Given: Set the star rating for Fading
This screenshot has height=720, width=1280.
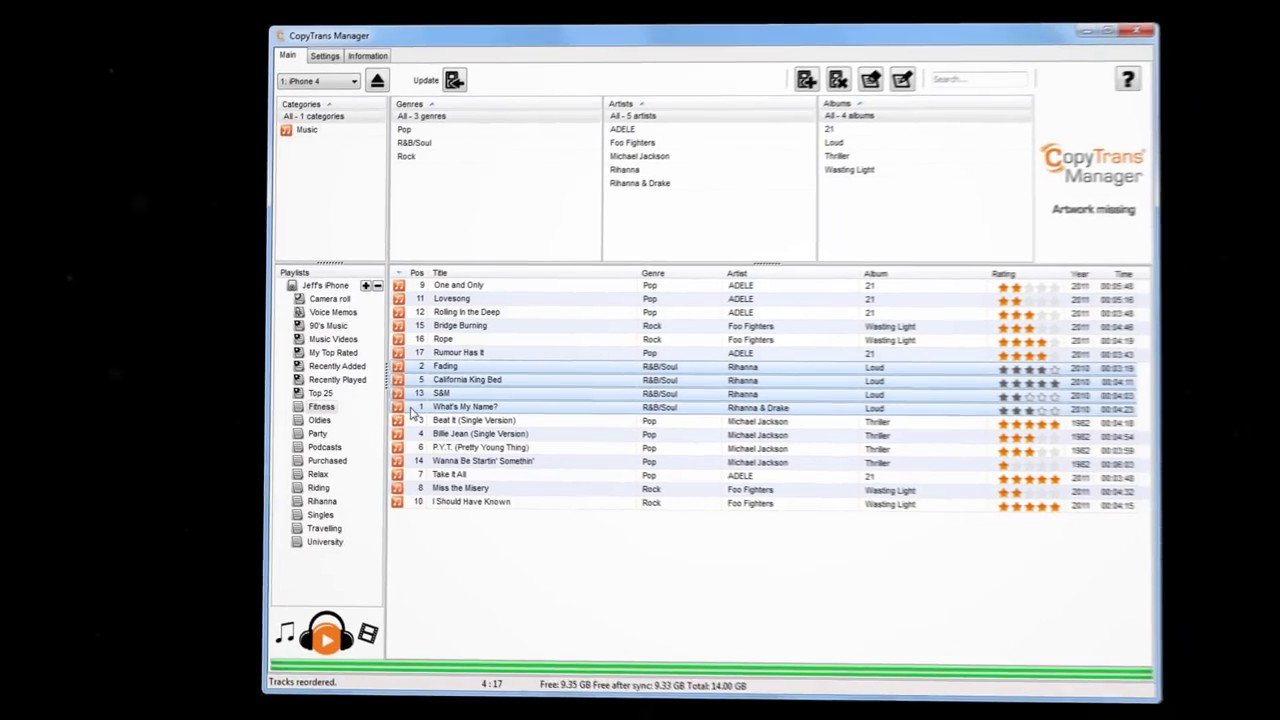Looking at the screenshot, I should pos(1028,369).
